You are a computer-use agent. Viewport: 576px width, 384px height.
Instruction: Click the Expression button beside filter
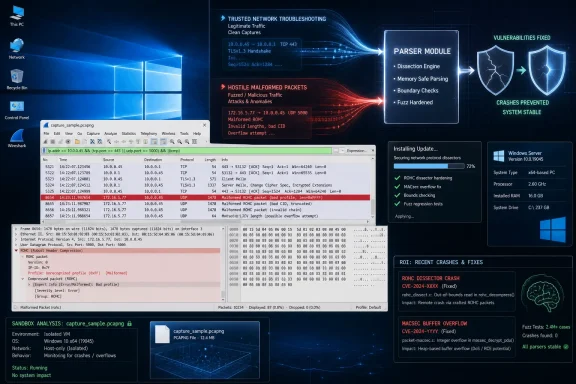(356, 151)
